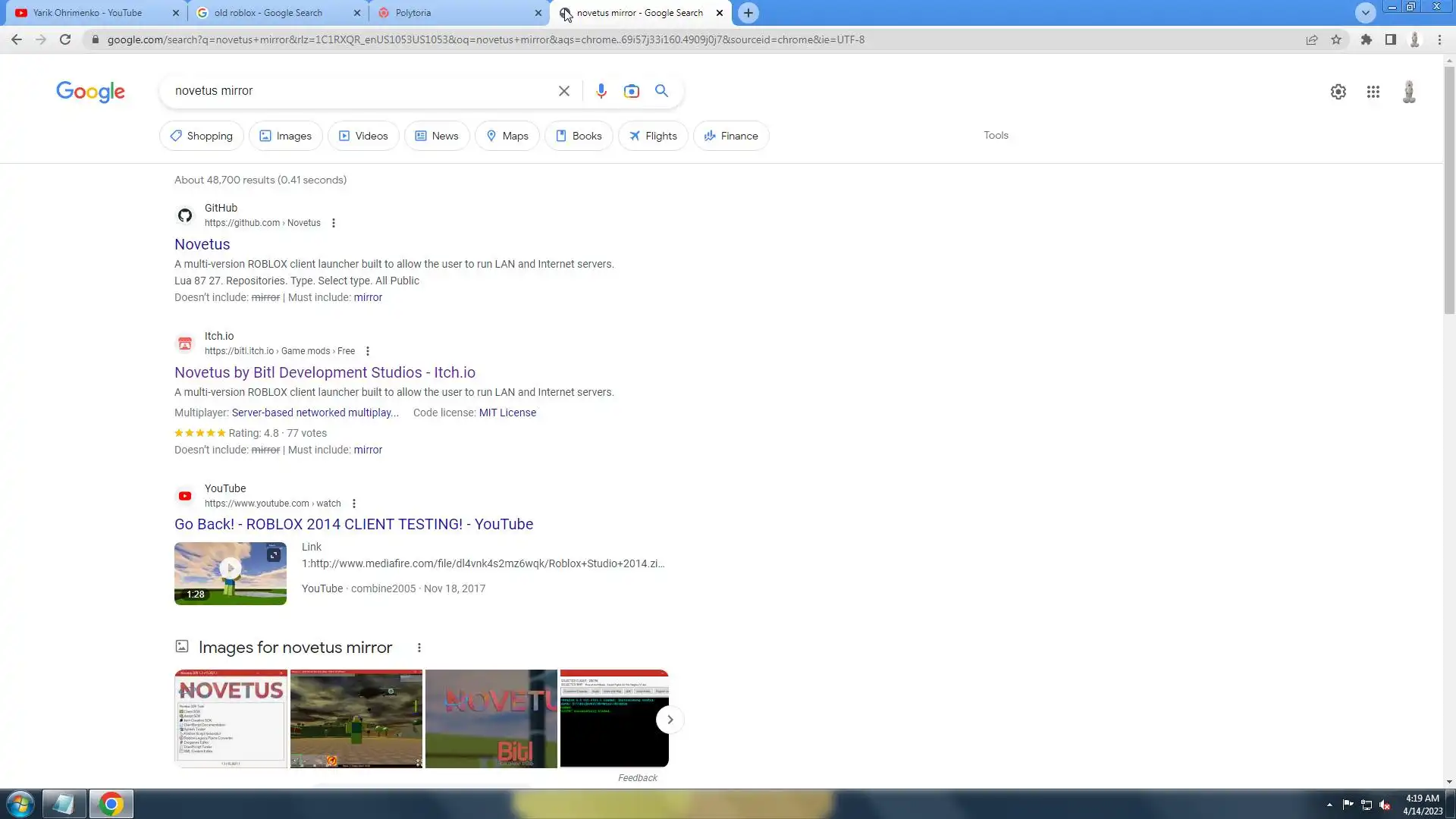This screenshot has height=819, width=1456.
Task: Open Novetus GitHub result link
Action: pyautogui.click(x=202, y=244)
